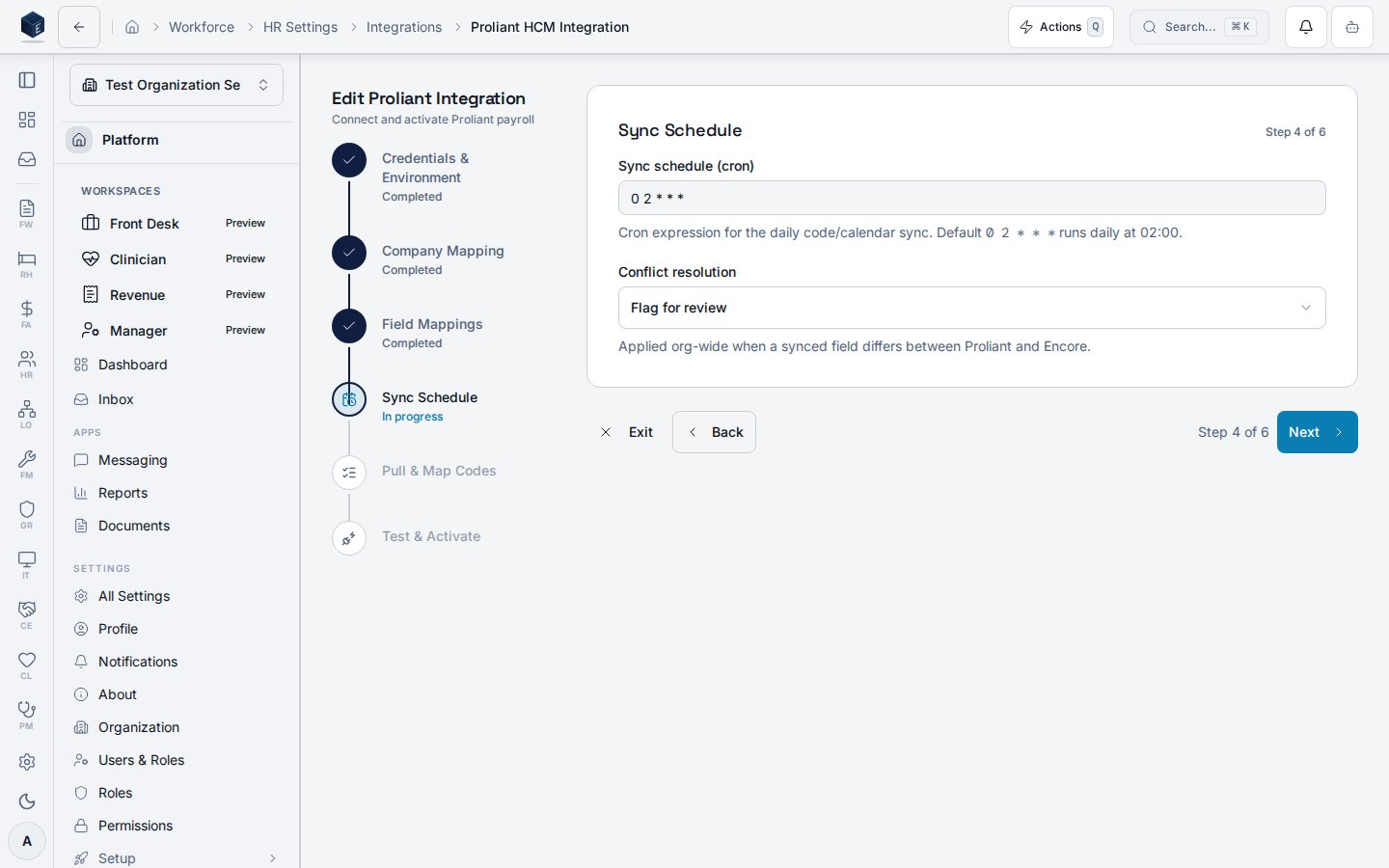Viewport: 1389px width, 868px height.
Task: Open the notifications bell
Action: point(1306,27)
